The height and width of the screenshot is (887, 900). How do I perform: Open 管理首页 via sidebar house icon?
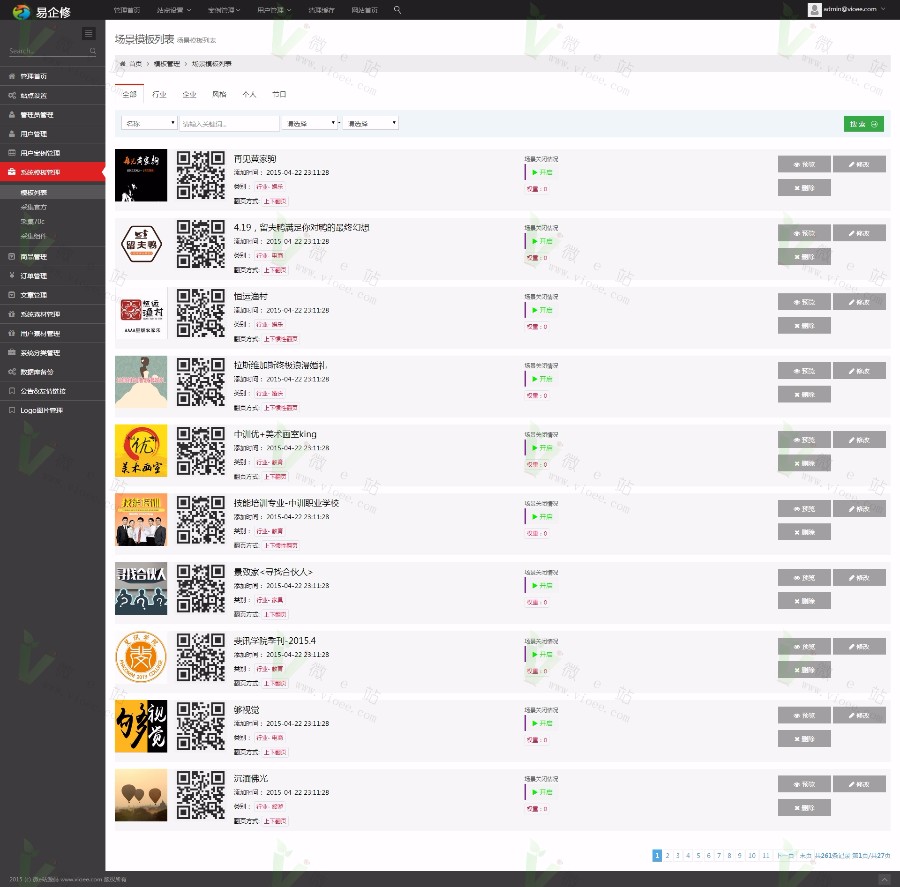[52, 76]
